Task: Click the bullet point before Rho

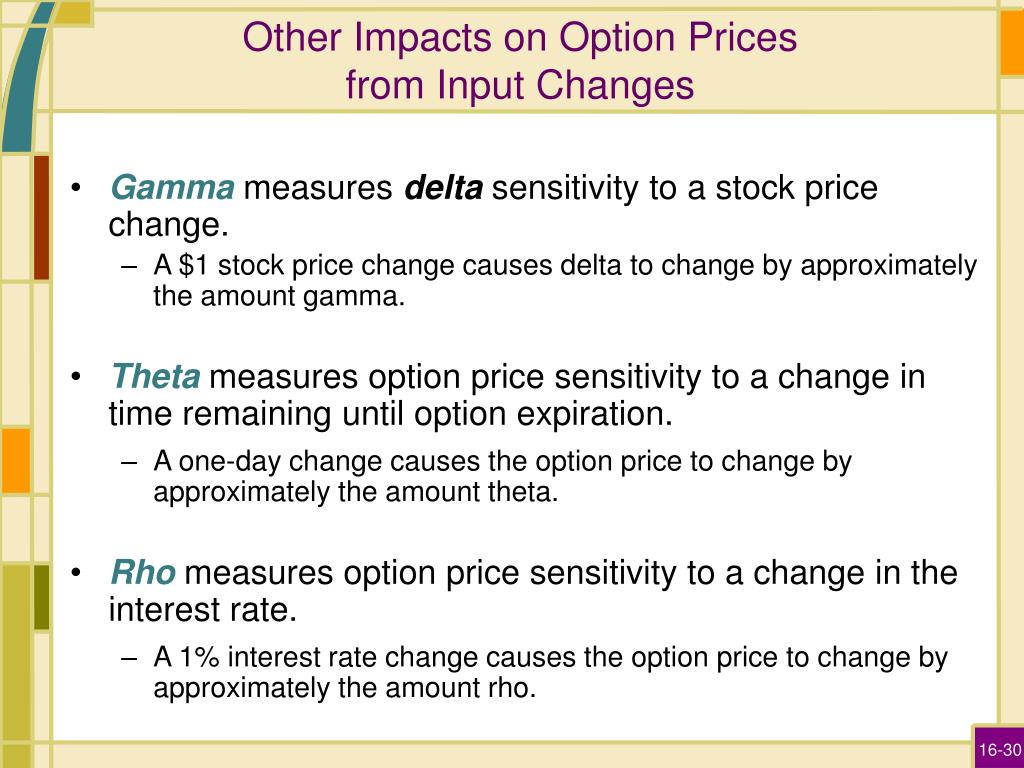Action: [x=76, y=574]
